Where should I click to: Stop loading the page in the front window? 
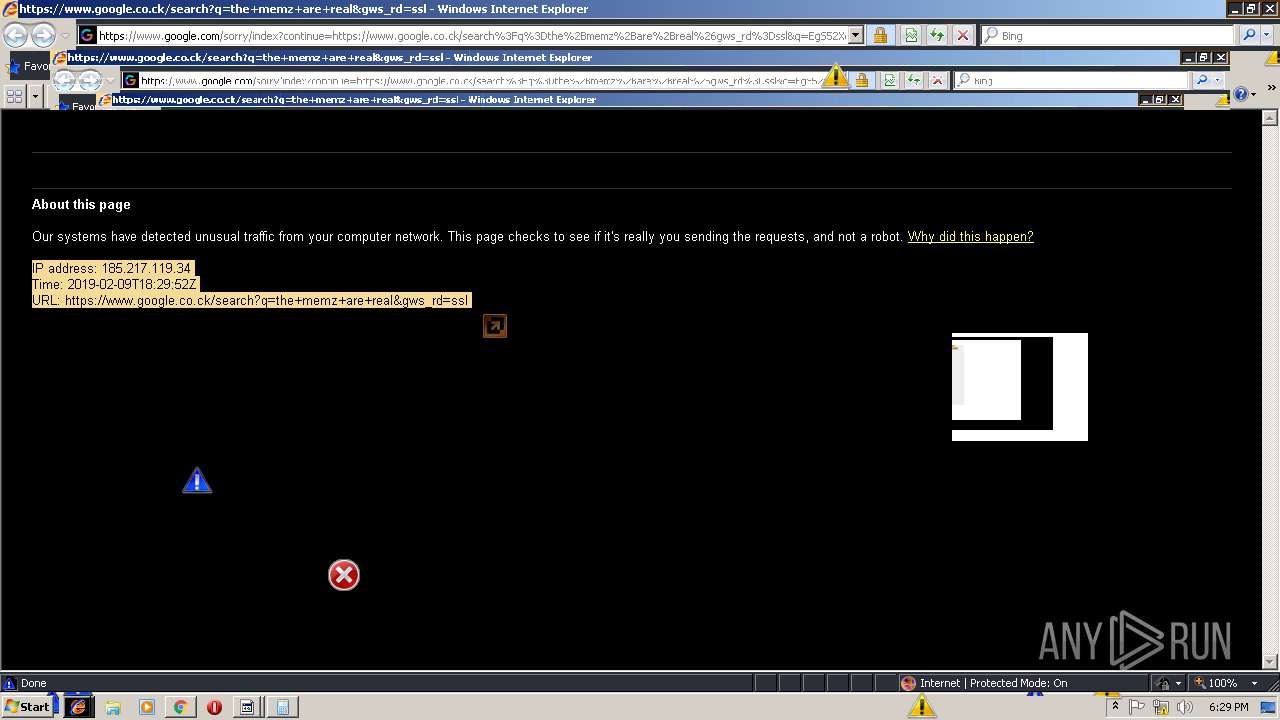tap(962, 36)
